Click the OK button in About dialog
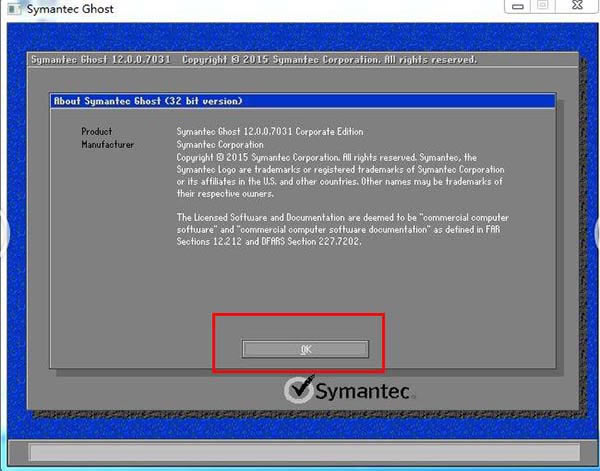The height and width of the screenshot is (471, 600). coord(306,349)
